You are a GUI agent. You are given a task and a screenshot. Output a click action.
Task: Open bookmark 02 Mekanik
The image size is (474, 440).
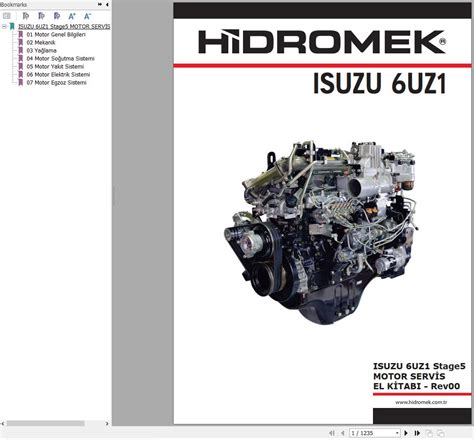tap(41, 42)
